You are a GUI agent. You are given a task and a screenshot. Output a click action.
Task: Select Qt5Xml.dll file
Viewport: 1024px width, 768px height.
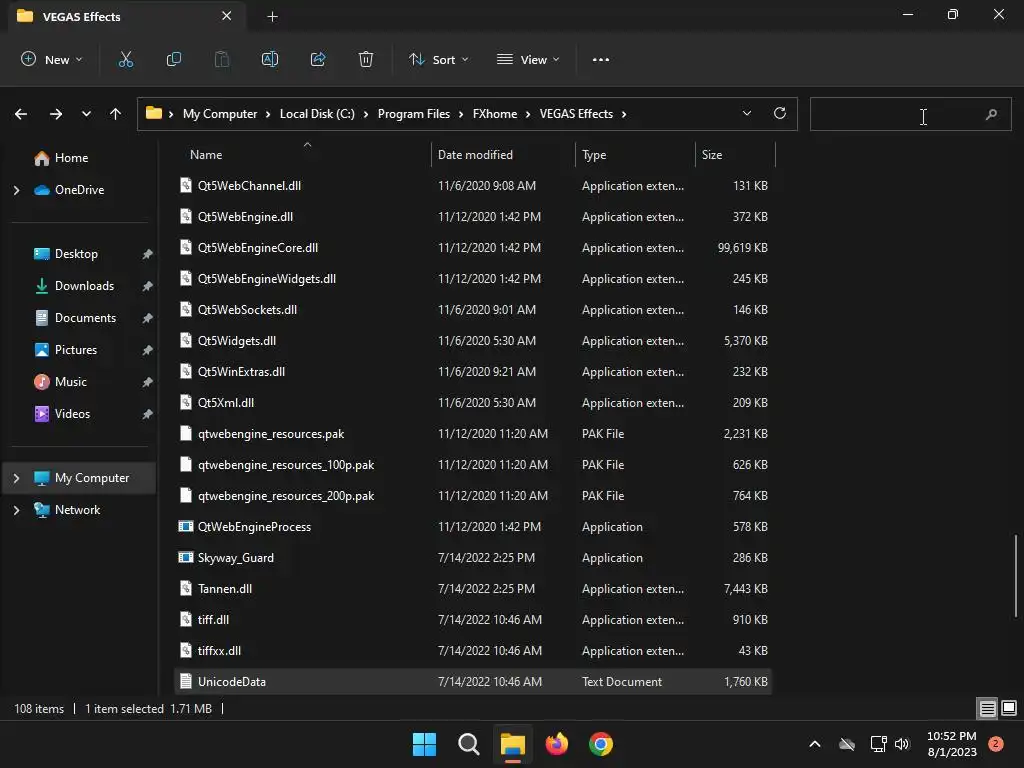tap(473, 403)
